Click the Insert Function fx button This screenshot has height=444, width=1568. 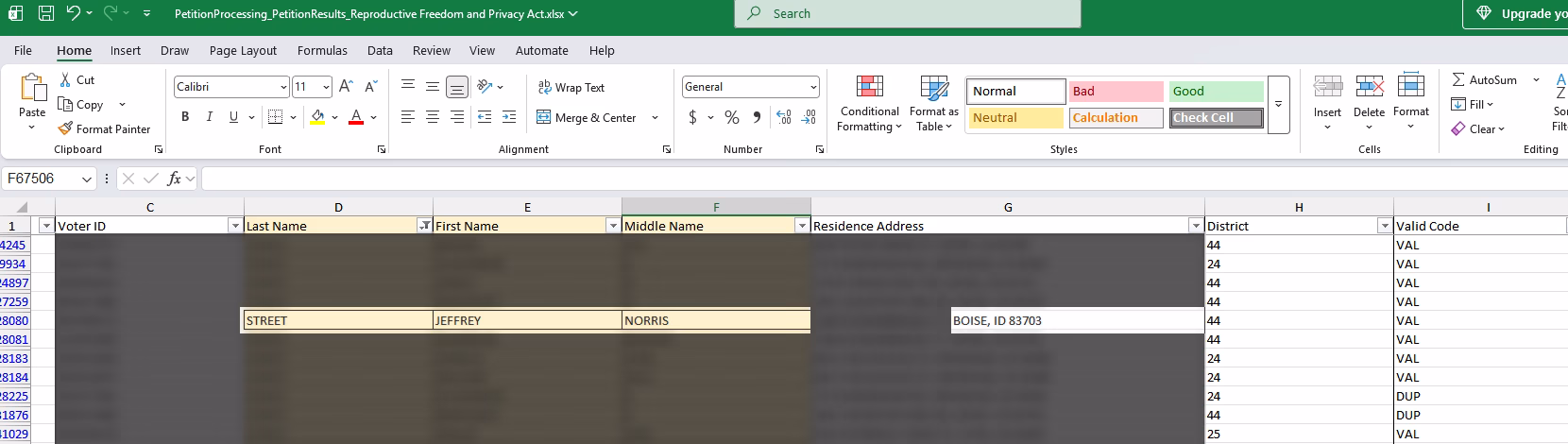coord(175,179)
